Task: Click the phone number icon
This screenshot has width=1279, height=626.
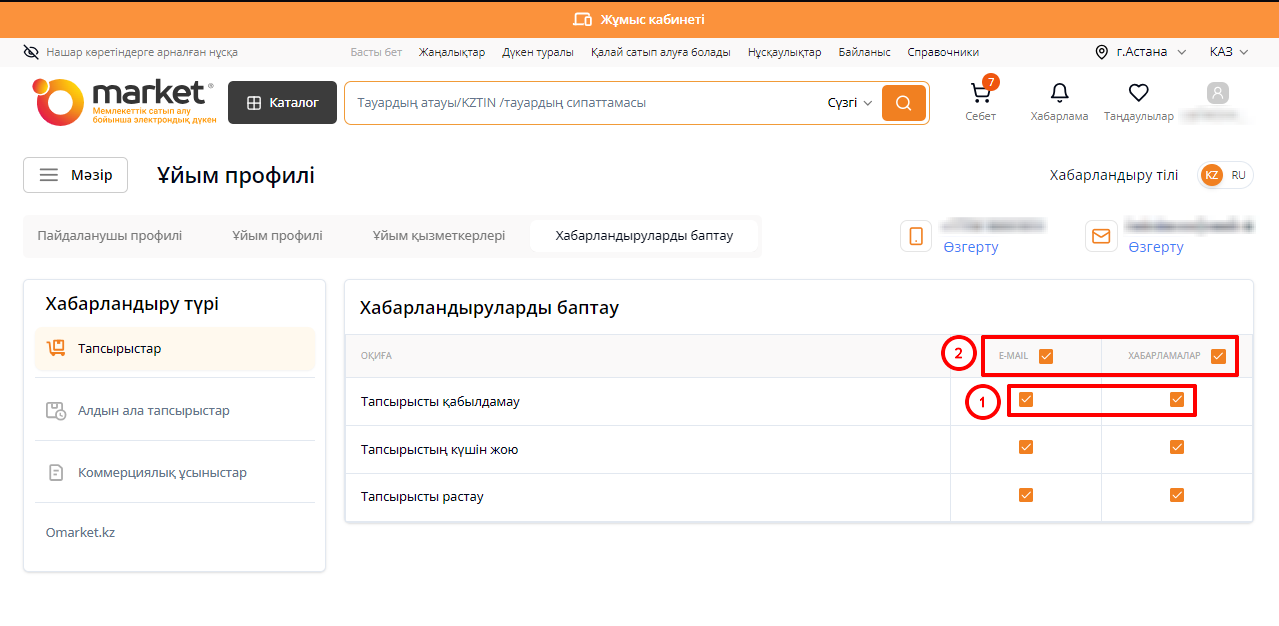Action: pos(916,236)
